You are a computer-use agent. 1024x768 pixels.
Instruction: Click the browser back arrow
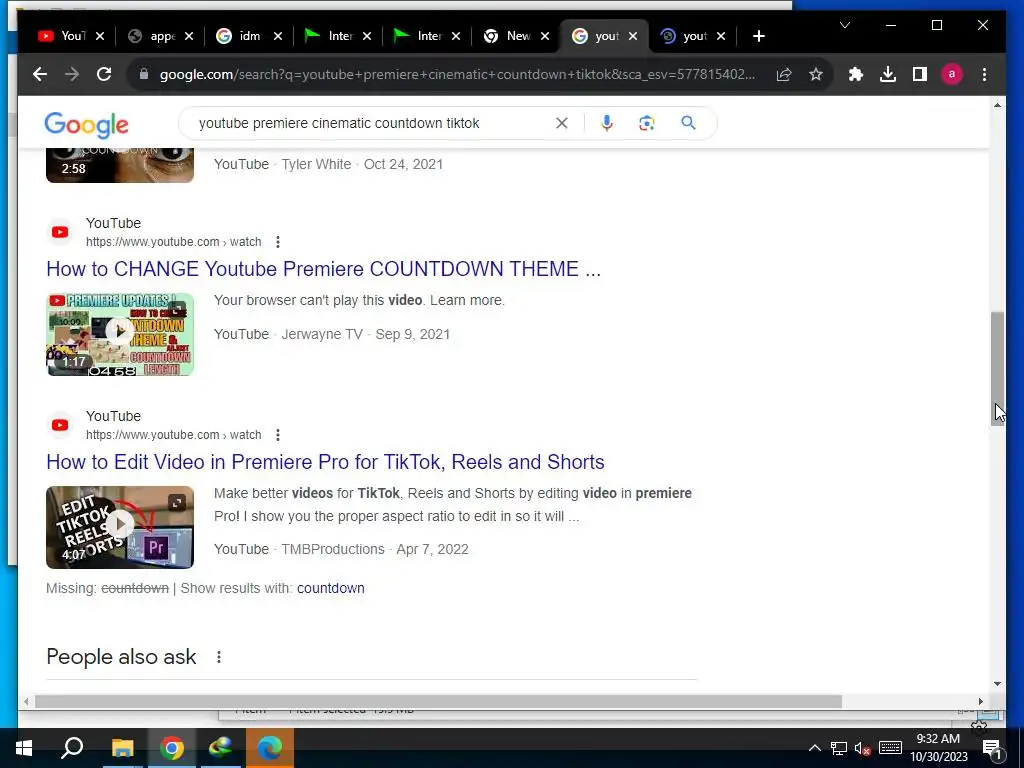coord(40,74)
